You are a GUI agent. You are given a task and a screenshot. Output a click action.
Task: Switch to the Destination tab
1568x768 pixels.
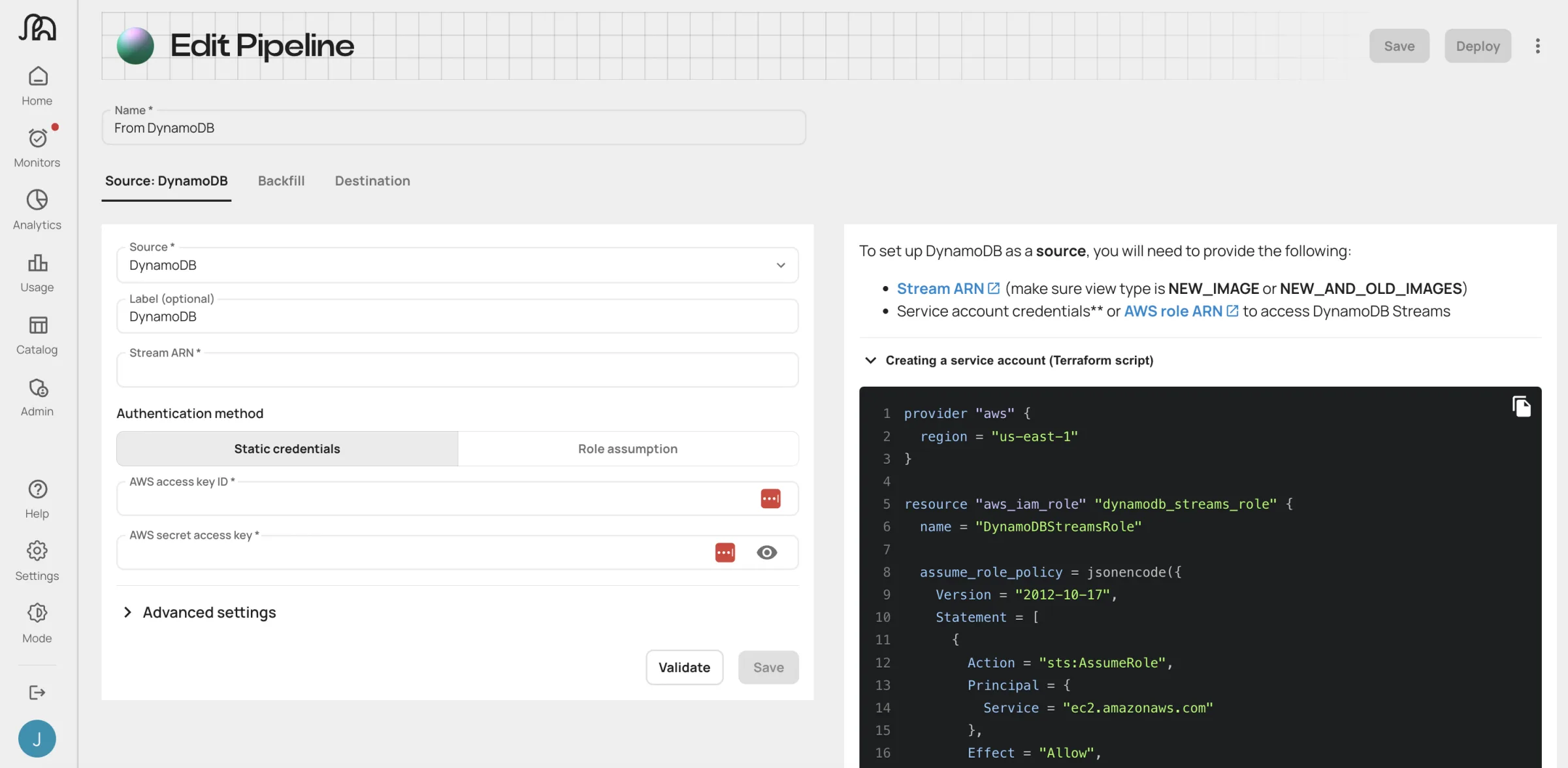coord(372,181)
